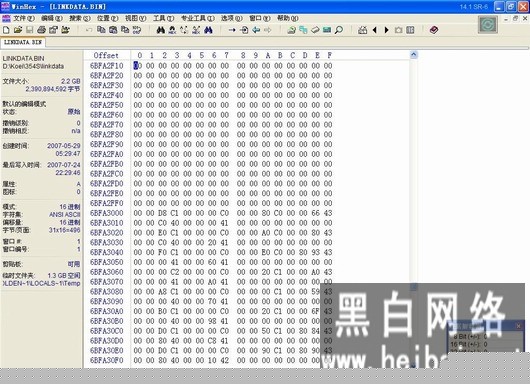Open the 专业工具 menu

(198, 18)
